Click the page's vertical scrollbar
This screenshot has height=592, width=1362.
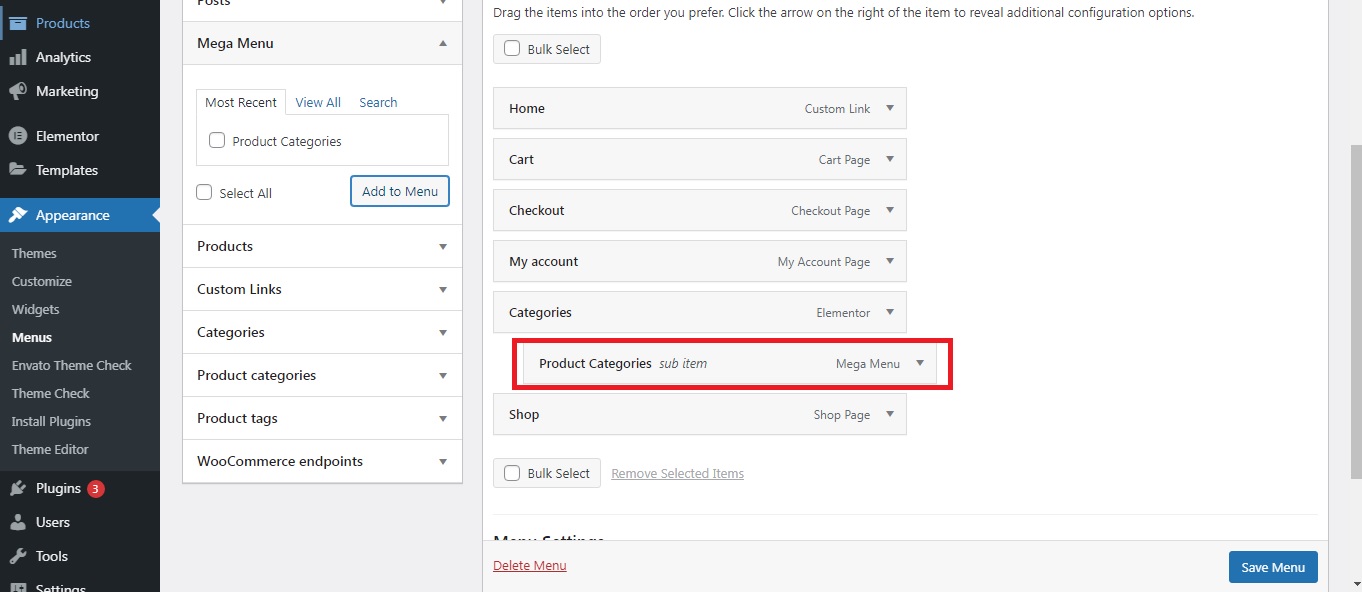pyautogui.click(x=1355, y=300)
